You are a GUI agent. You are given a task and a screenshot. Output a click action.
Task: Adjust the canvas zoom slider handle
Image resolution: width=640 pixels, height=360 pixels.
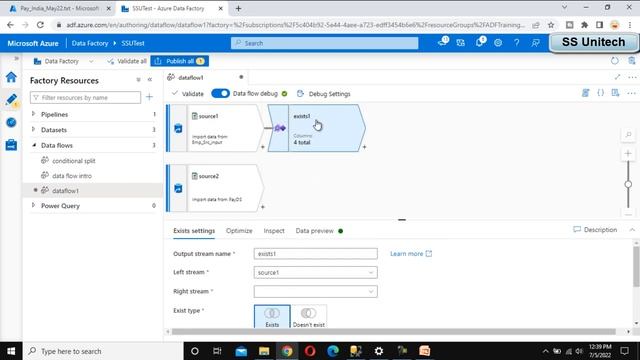pyautogui.click(x=628, y=184)
